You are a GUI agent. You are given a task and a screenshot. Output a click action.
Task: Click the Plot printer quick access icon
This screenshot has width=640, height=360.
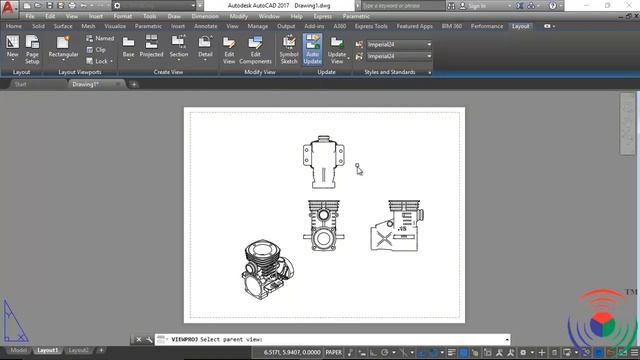point(72,6)
